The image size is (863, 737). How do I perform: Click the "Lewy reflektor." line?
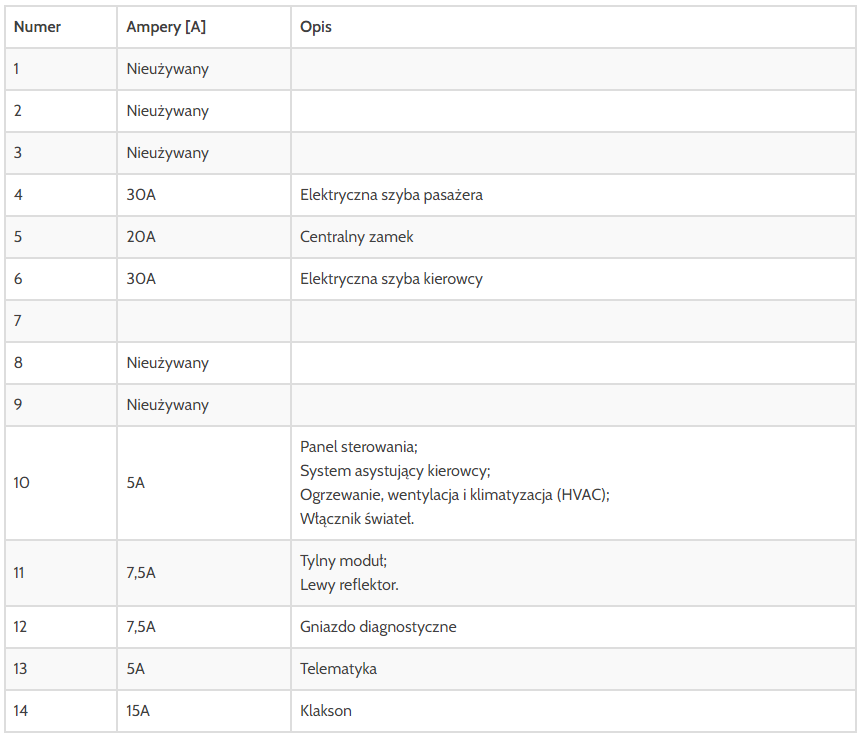pos(349,585)
